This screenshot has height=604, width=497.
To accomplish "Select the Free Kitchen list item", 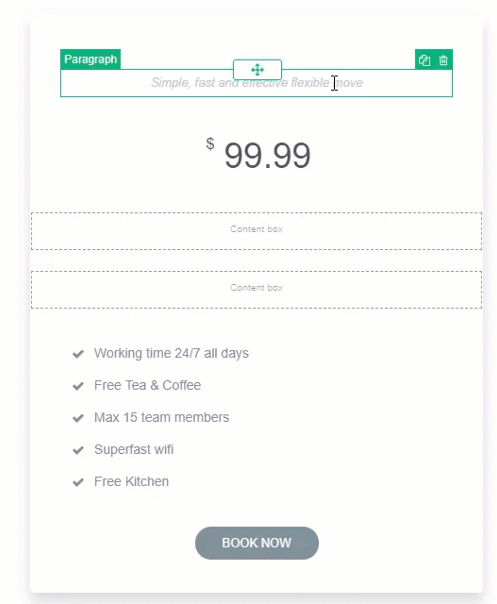I will pos(131,482).
